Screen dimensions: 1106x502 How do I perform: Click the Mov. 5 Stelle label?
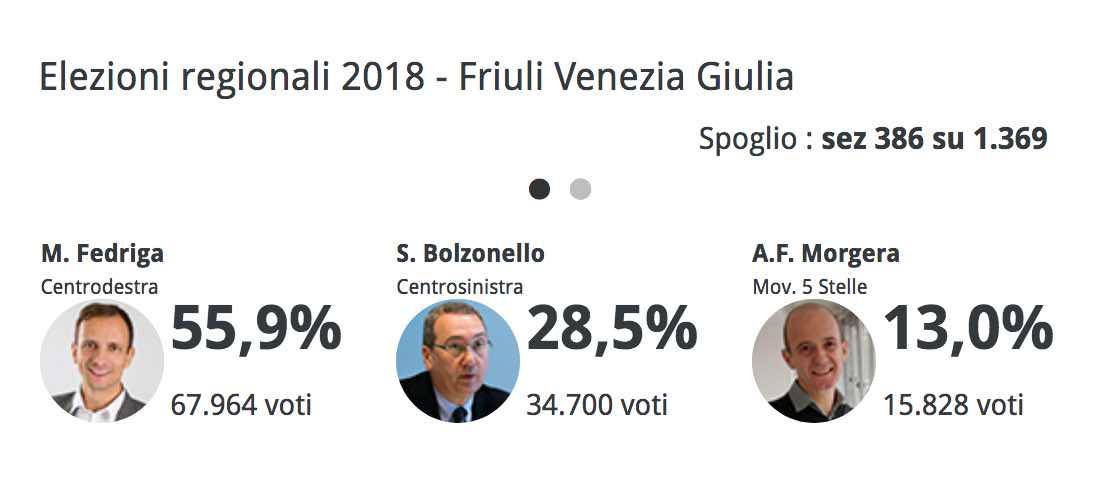(809, 287)
